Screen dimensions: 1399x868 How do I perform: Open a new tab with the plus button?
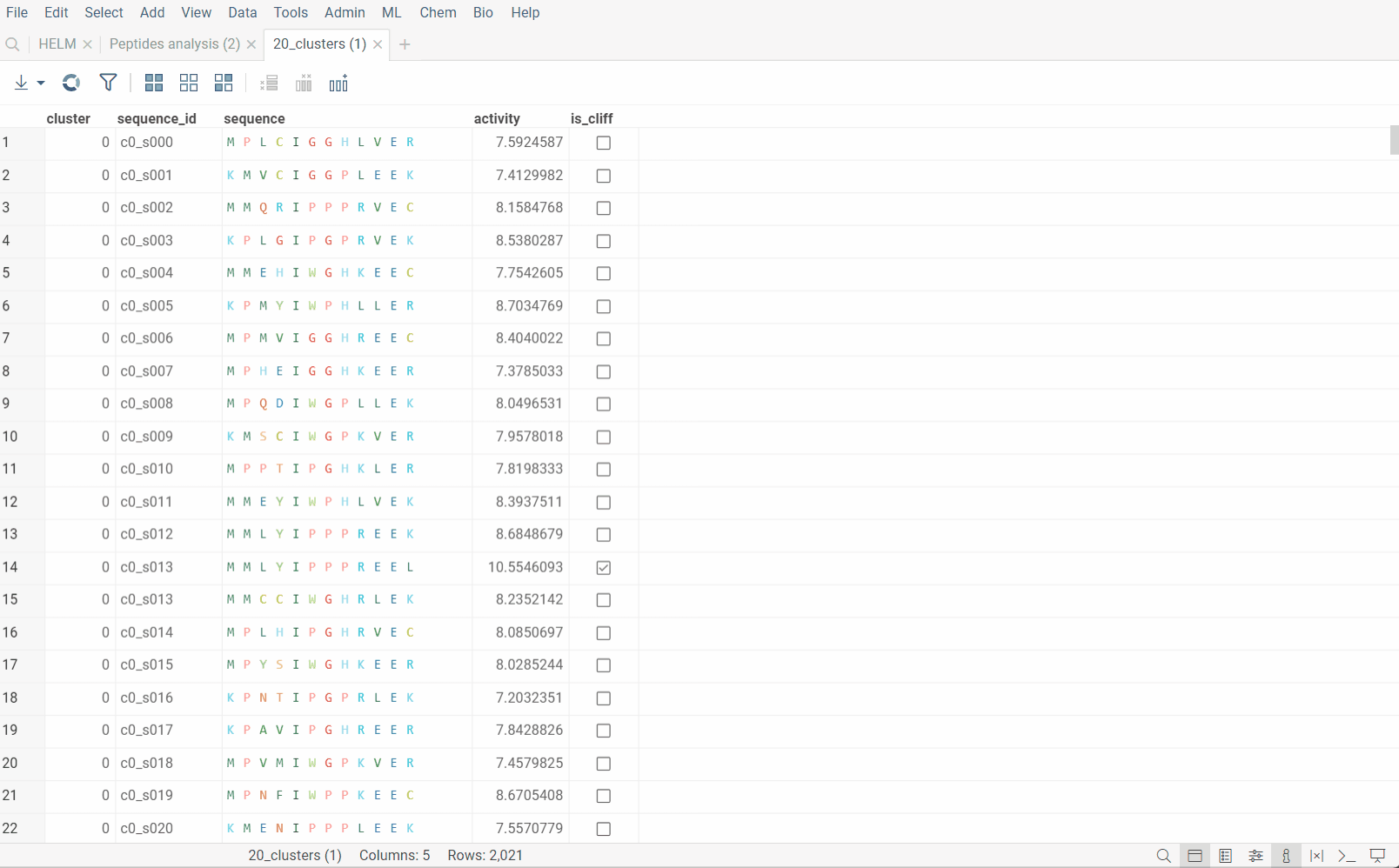(405, 43)
